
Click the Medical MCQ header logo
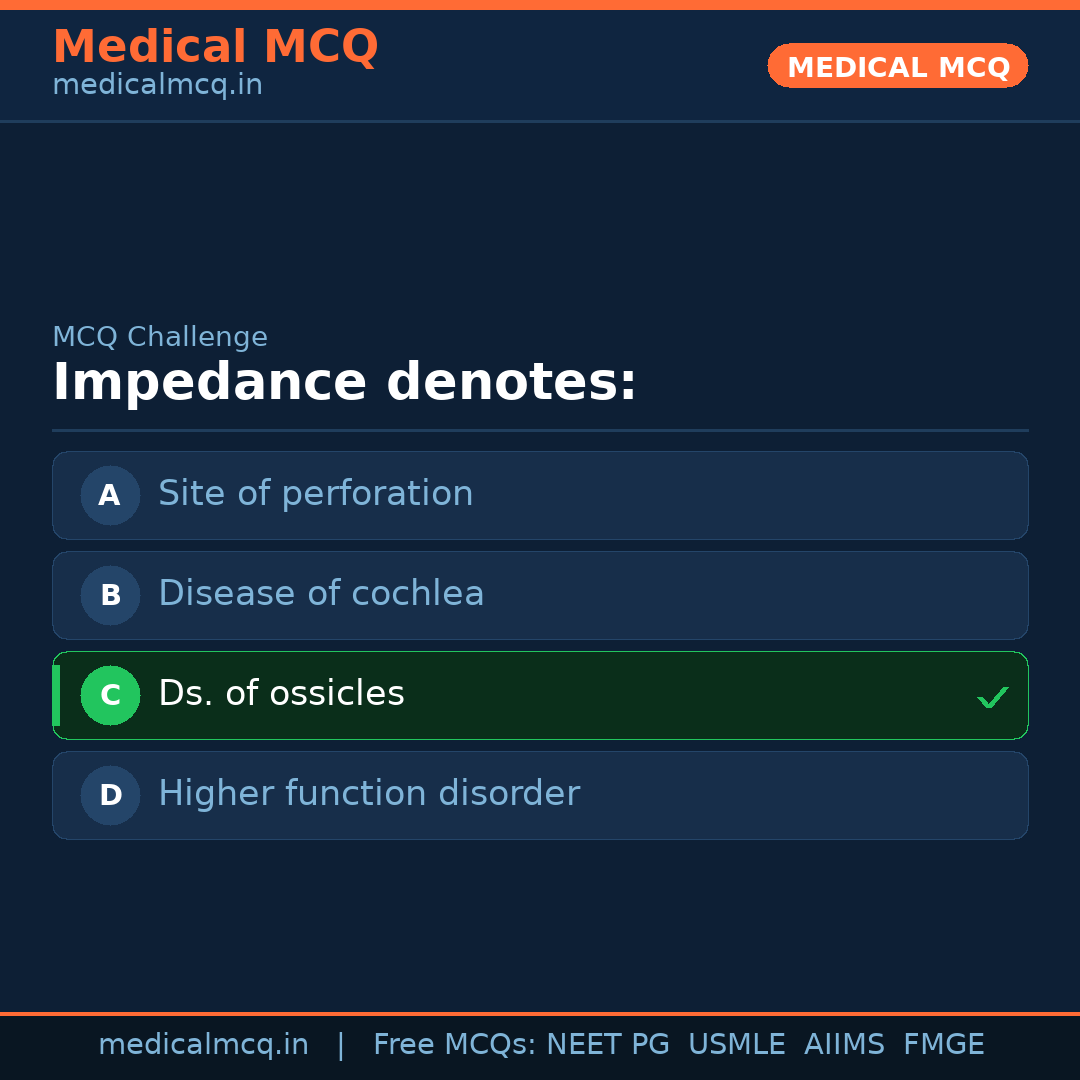215,46
